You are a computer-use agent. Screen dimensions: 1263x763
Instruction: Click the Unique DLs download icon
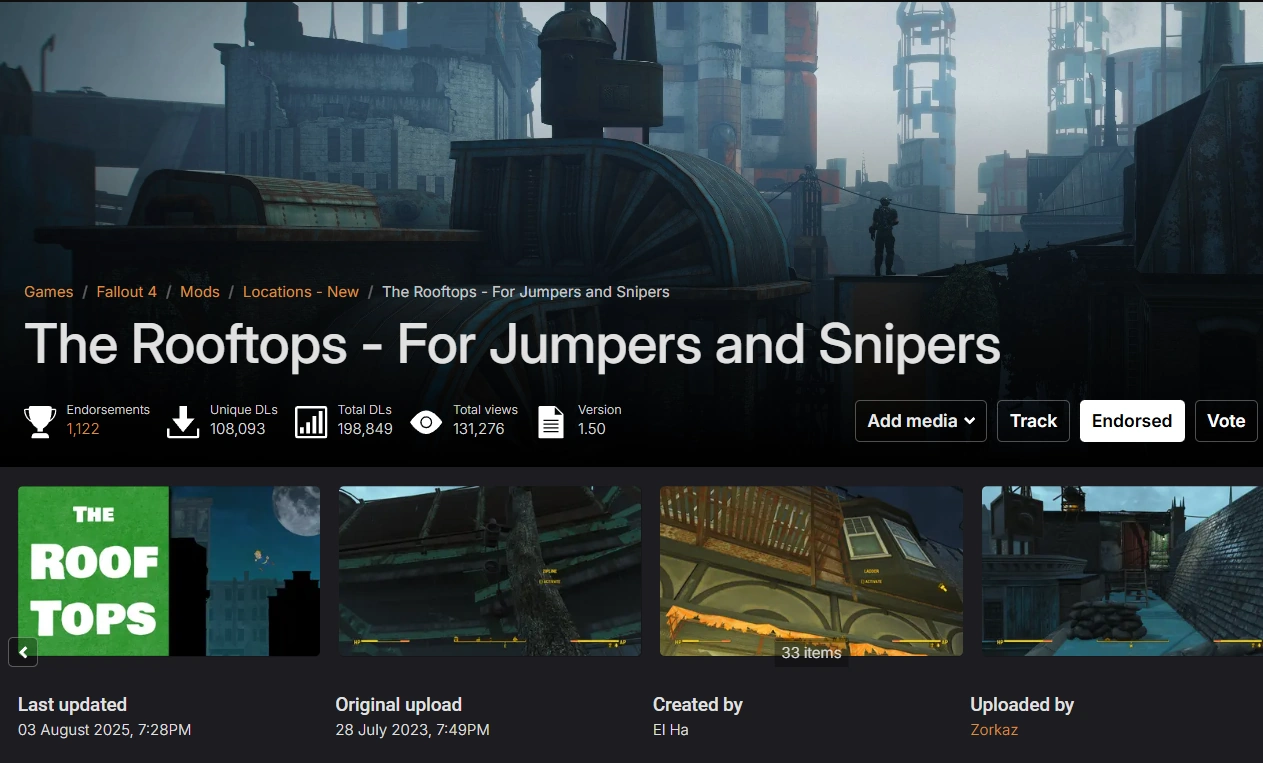click(x=182, y=421)
